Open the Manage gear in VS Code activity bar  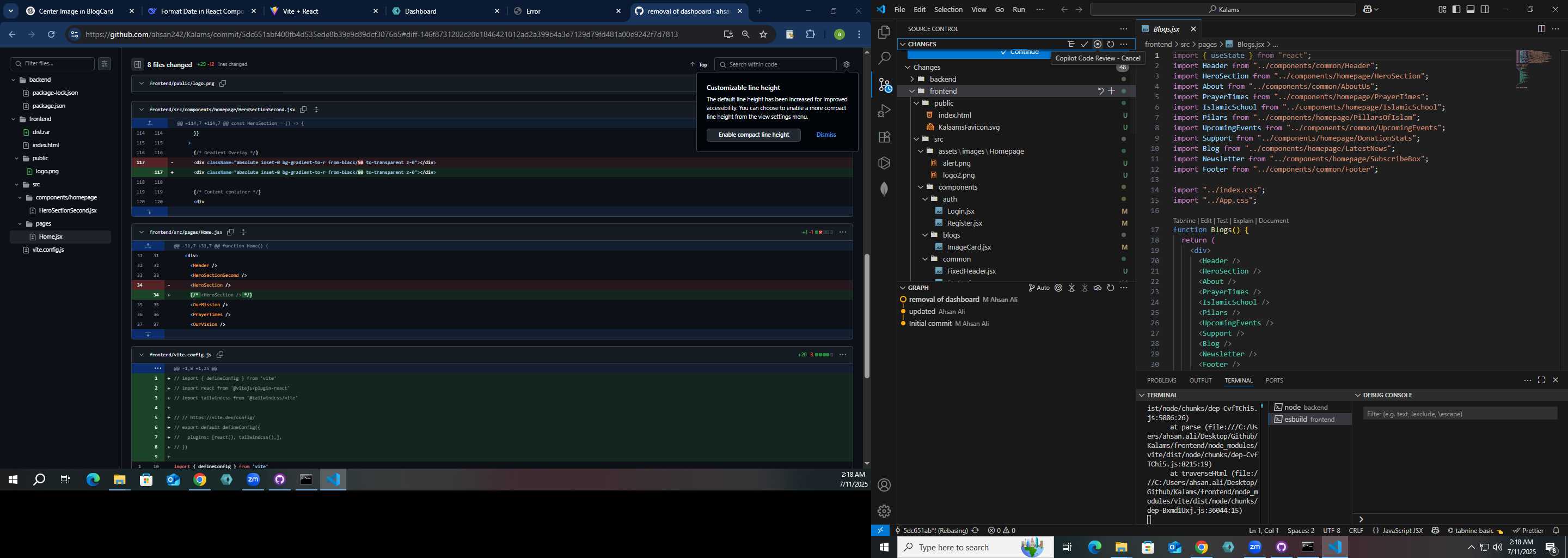[884, 511]
